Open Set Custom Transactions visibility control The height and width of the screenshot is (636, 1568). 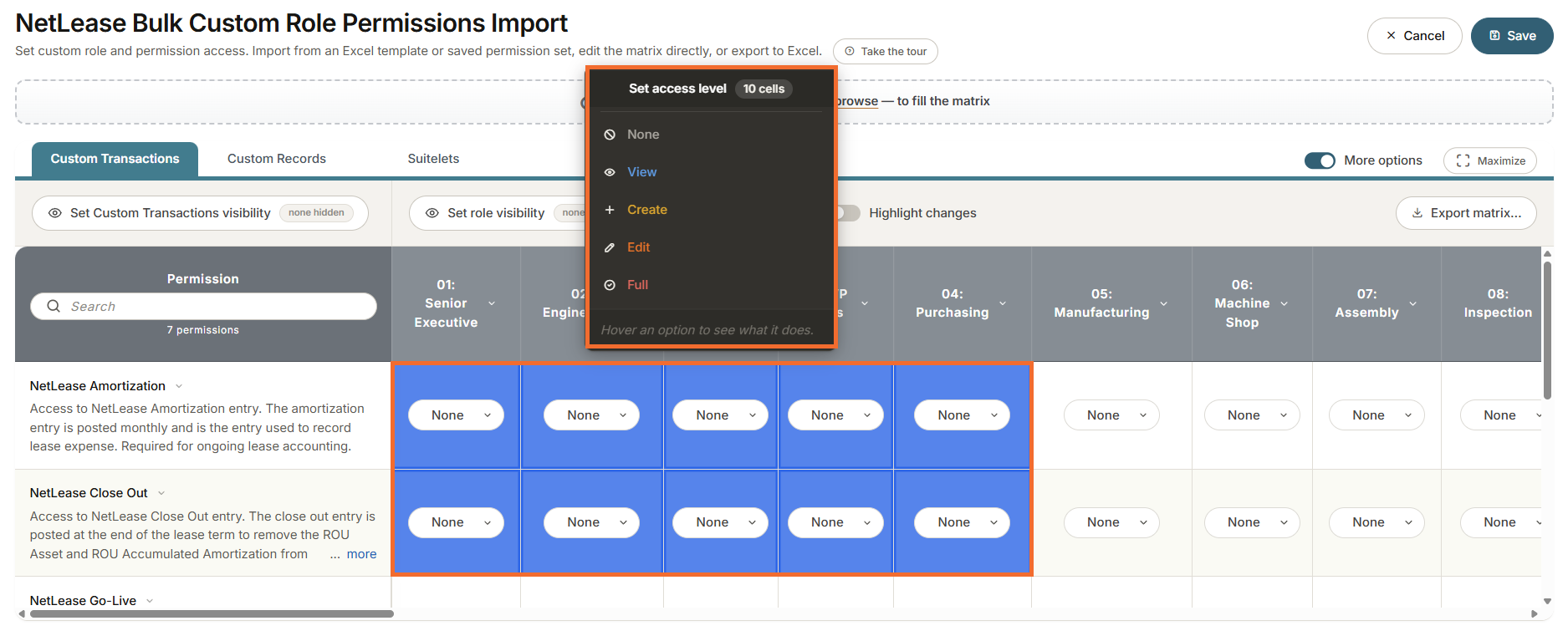(x=200, y=213)
